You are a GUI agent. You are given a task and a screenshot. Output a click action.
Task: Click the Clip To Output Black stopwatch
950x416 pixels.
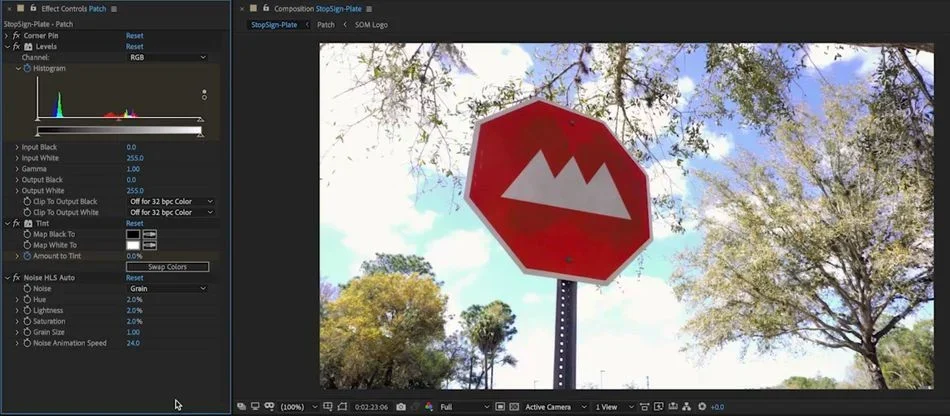pos(27,202)
